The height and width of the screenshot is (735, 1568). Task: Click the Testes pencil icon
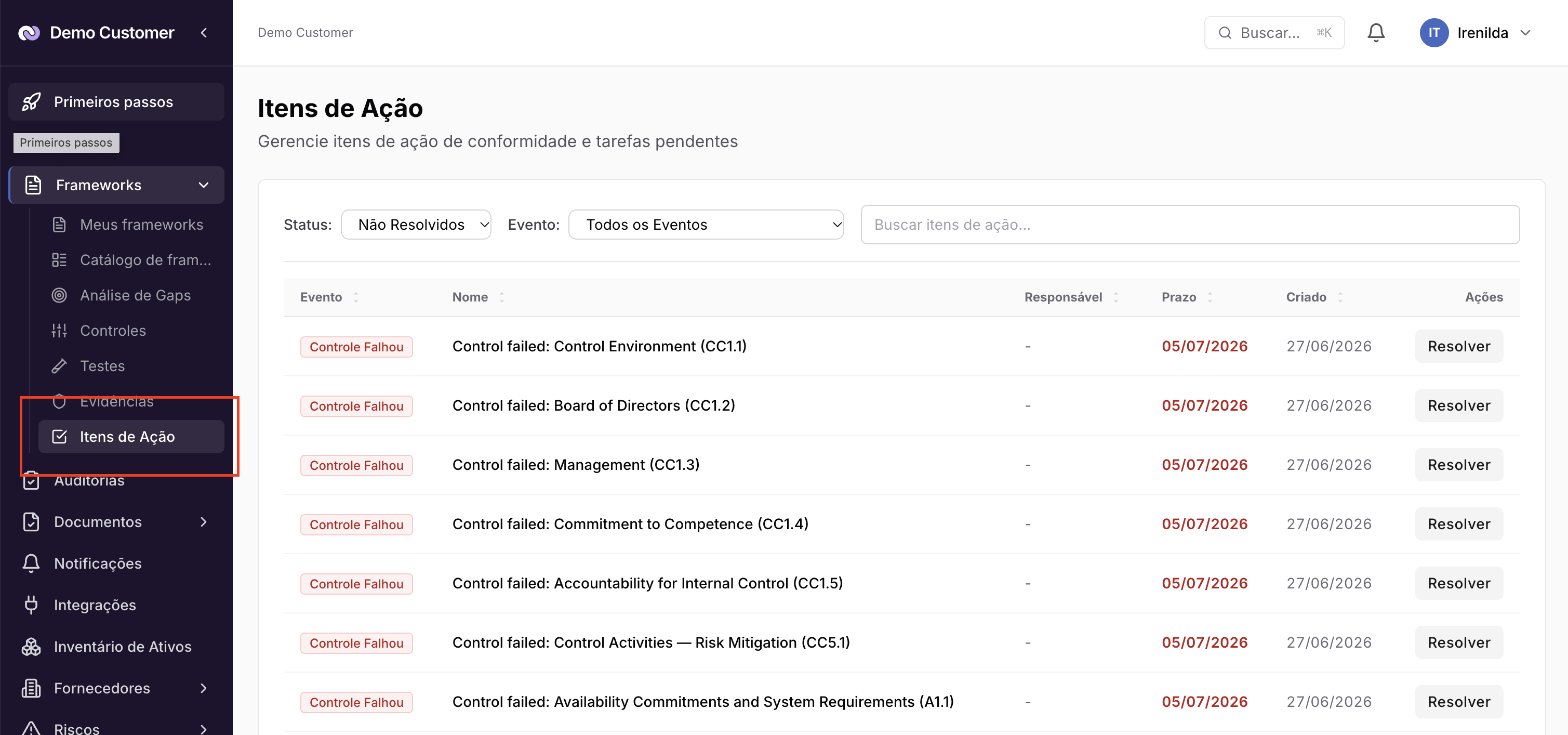(x=59, y=366)
